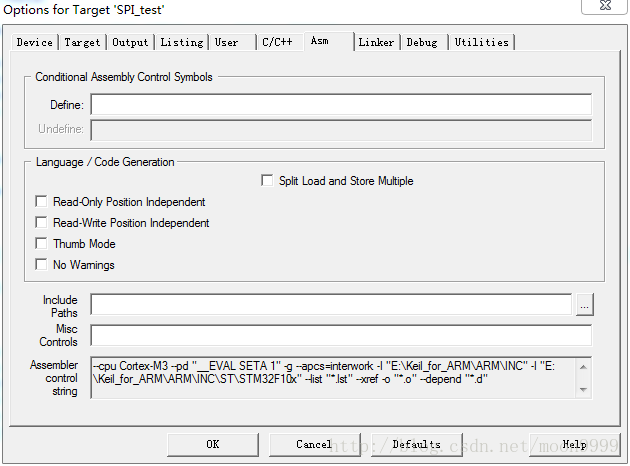
Task: Click the Define input field
Action: (x=341, y=104)
